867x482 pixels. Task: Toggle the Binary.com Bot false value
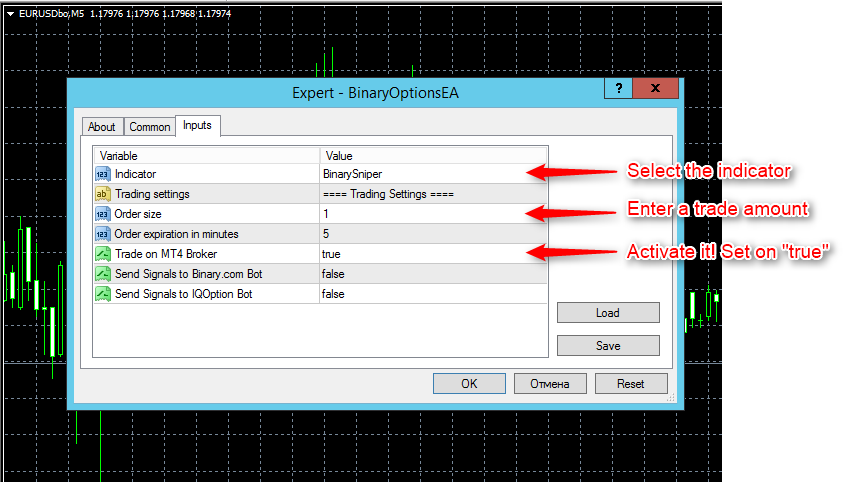pos(434,274)
